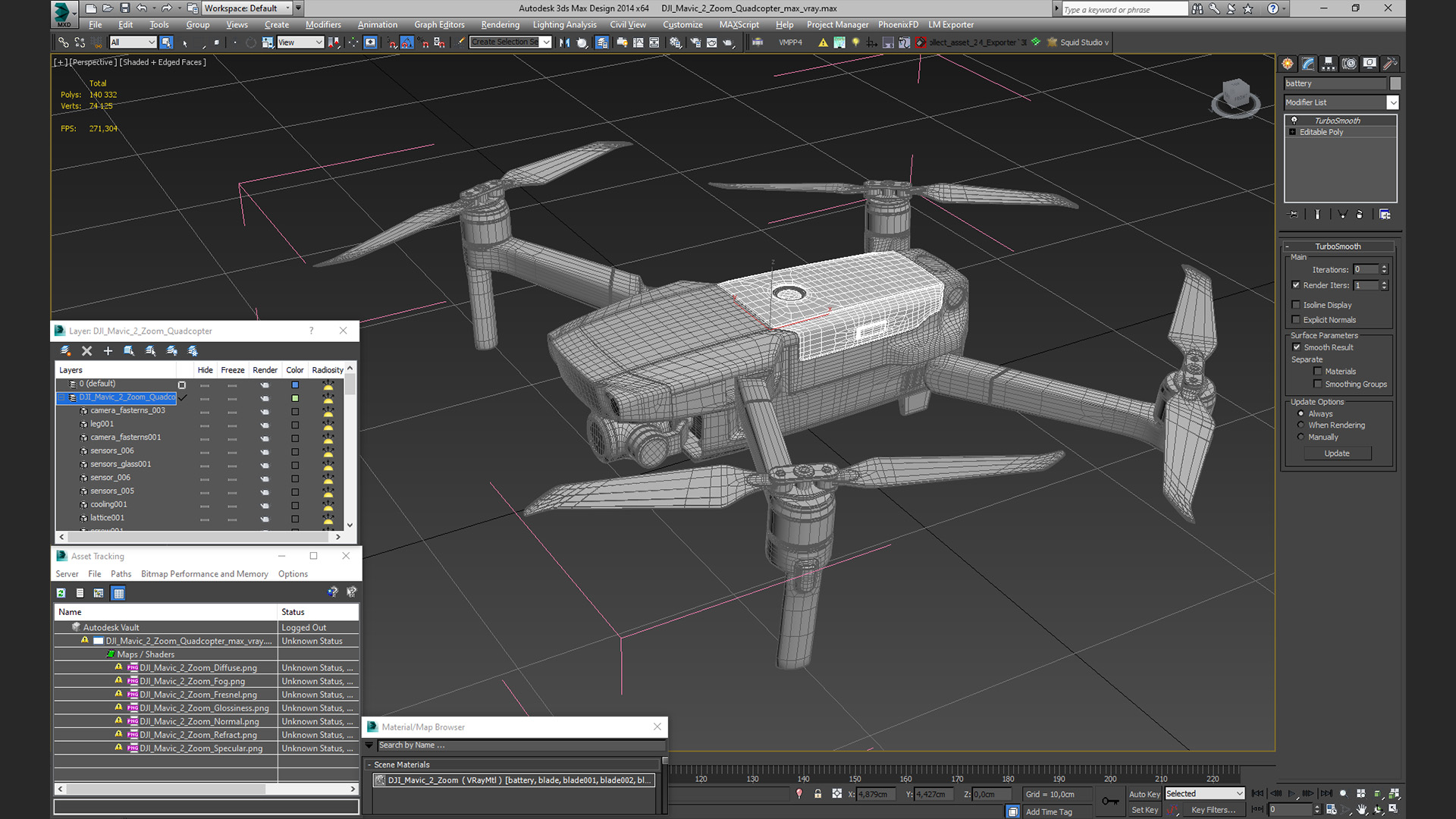The height and width of the screenshot is (819, 1456).
Task: Open the reference coordinate View dropdown
Action: (x=300, y=42)
